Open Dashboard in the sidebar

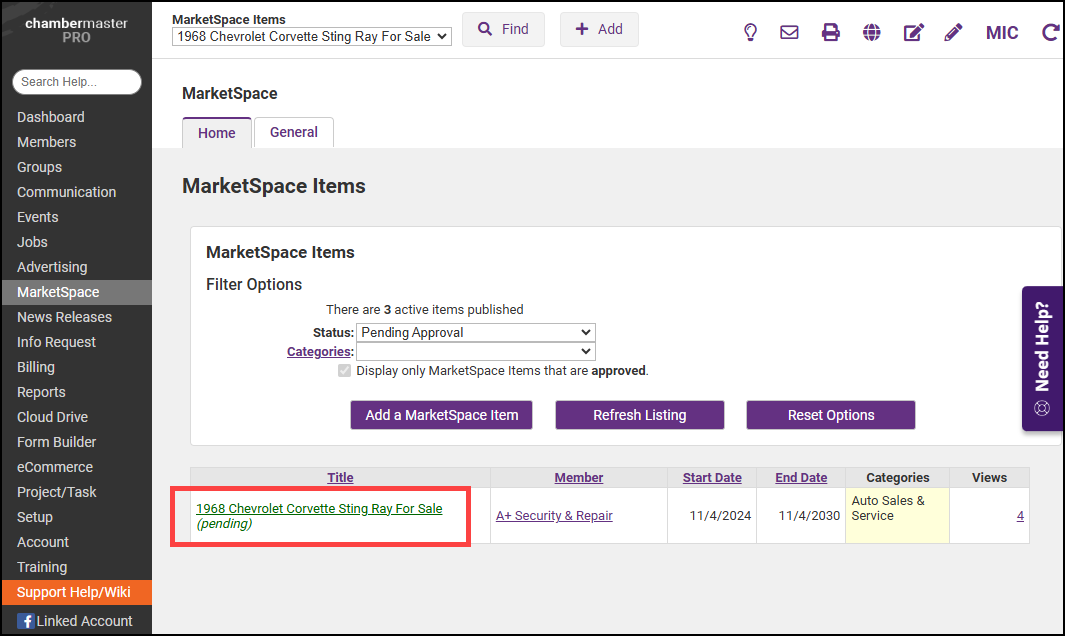click(x=51, y=117)
